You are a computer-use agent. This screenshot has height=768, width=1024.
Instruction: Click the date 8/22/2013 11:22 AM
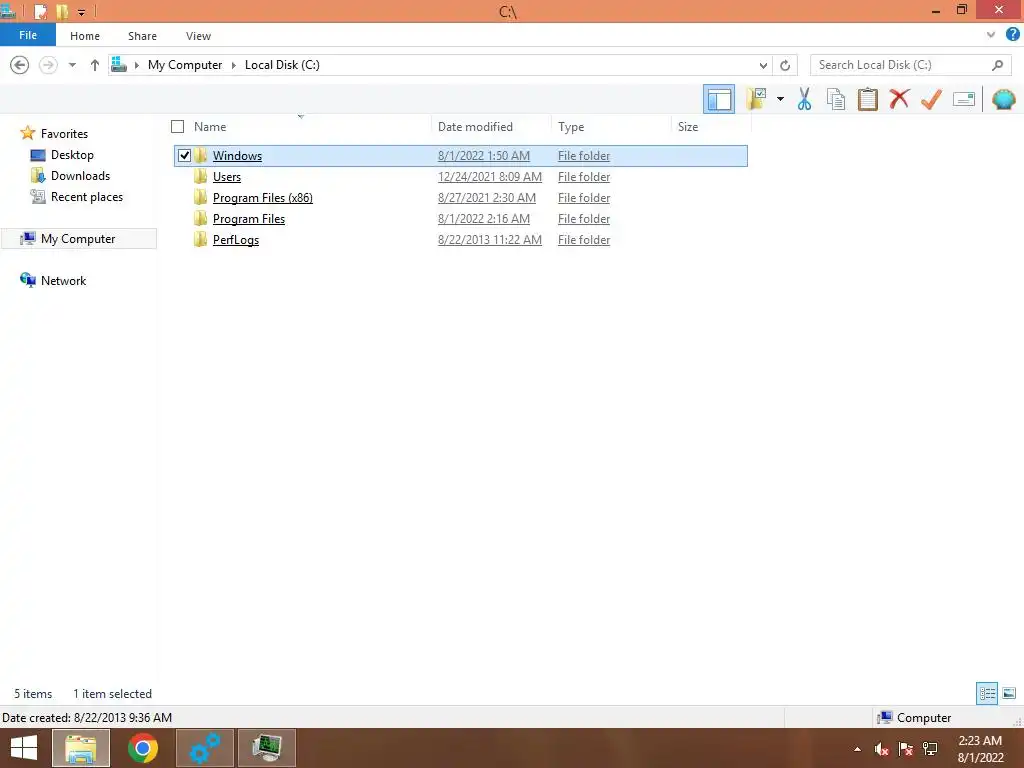(x=490, y=239)
